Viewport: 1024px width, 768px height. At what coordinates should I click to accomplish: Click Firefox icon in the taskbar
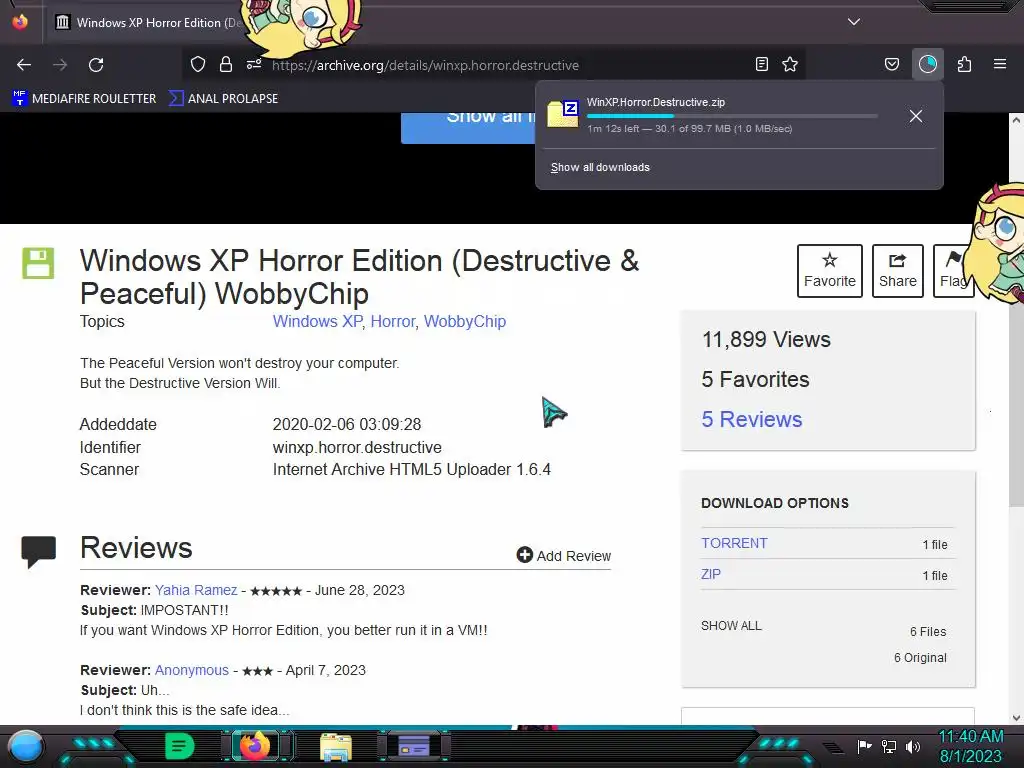pos(255,746)
